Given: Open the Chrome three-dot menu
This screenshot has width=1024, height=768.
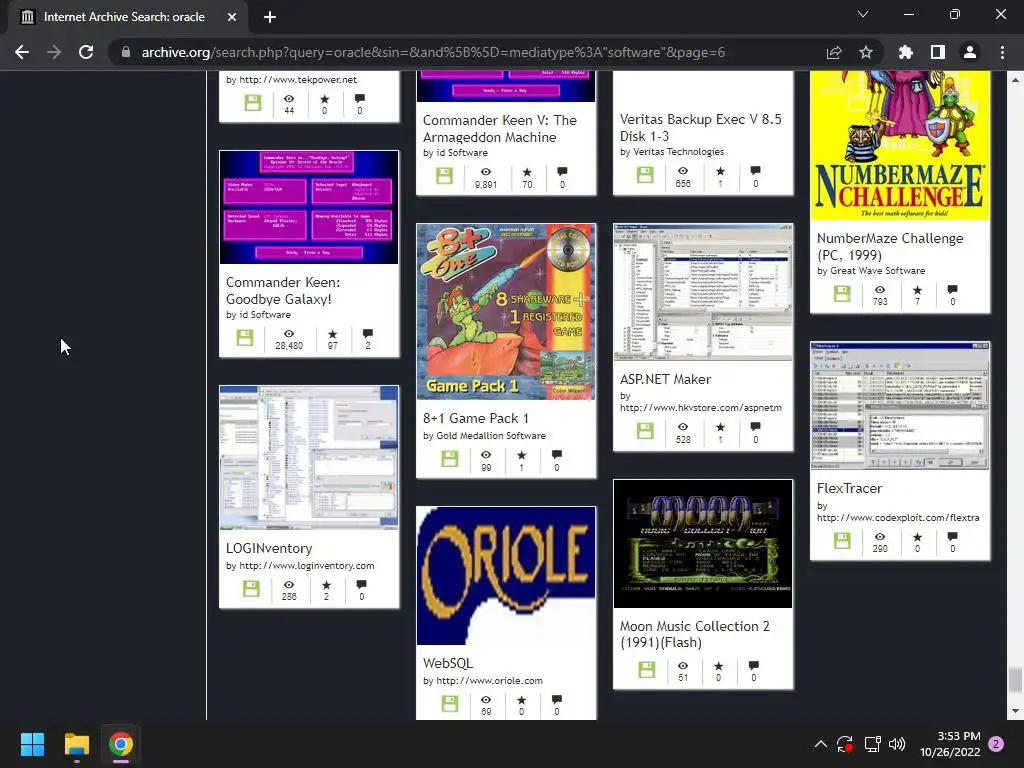Looking at the screenshot, I should point(1002,52).
